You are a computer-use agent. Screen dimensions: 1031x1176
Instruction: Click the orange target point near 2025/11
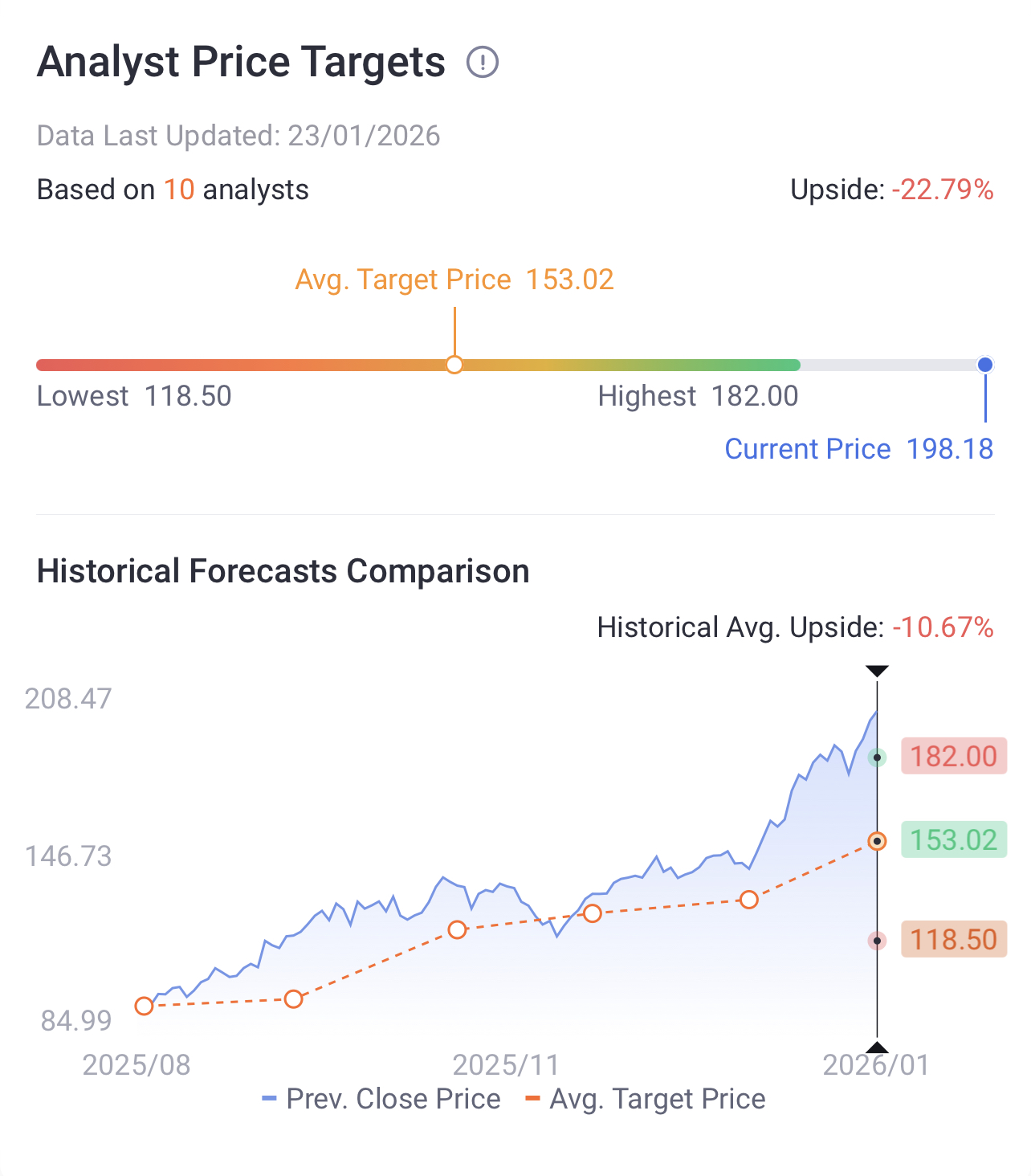457,929
